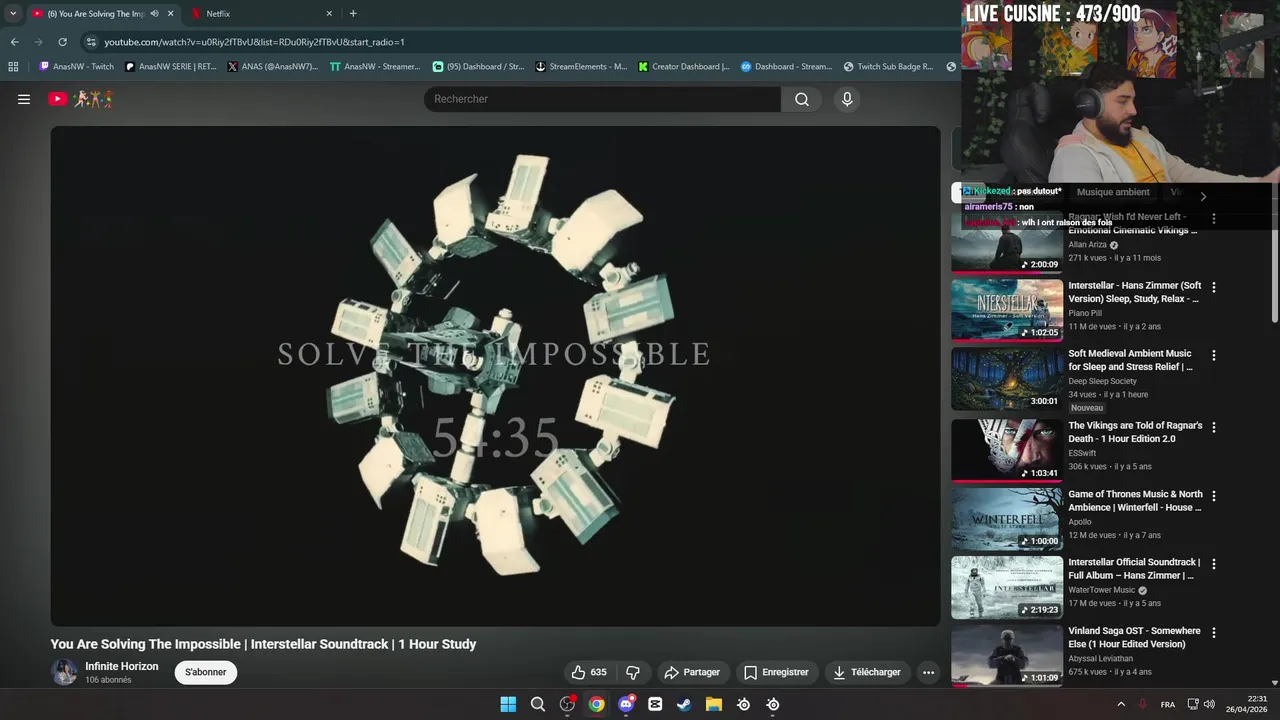Open more actions menu below the video
Screen dimensions: 1280x720
tap(928, 672)
